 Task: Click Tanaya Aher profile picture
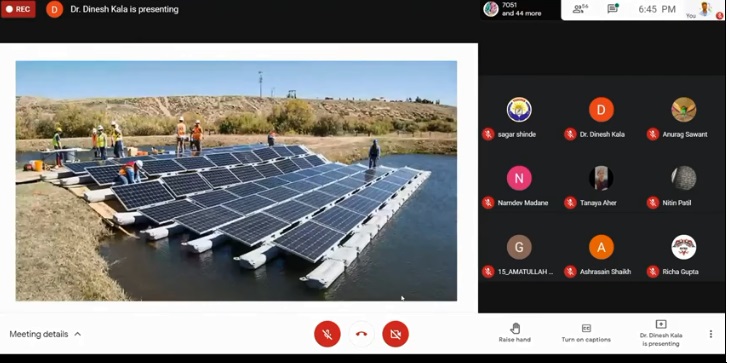(601, 178)
